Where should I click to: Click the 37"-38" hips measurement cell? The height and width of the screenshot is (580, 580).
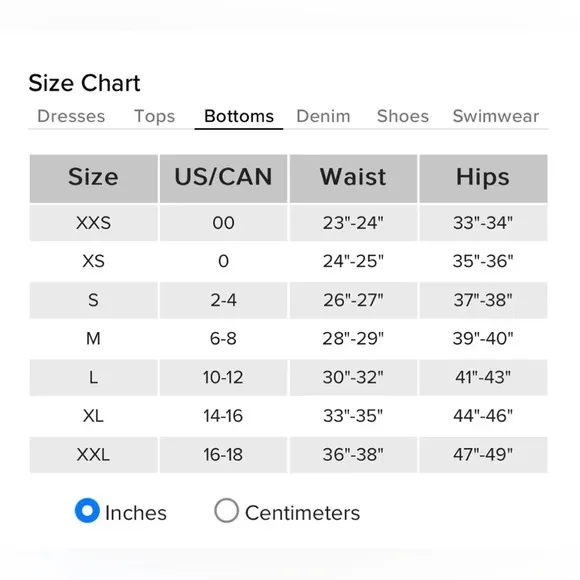483,300
